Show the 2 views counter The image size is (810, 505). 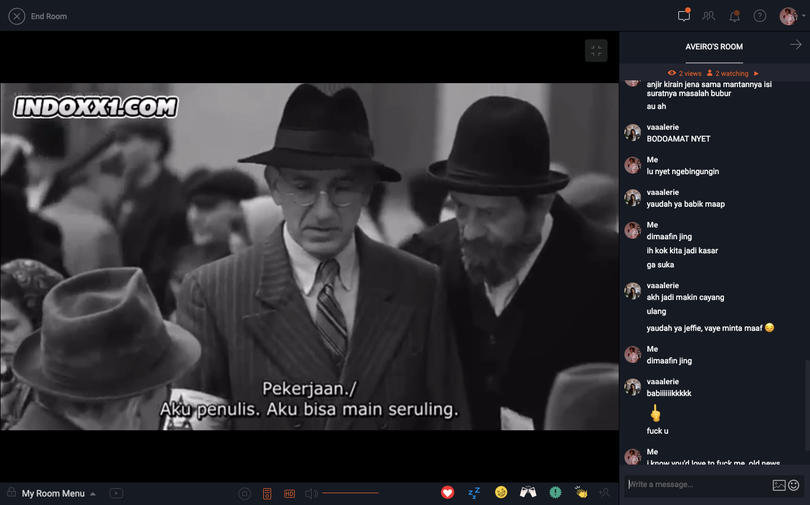tap(684, 73)
